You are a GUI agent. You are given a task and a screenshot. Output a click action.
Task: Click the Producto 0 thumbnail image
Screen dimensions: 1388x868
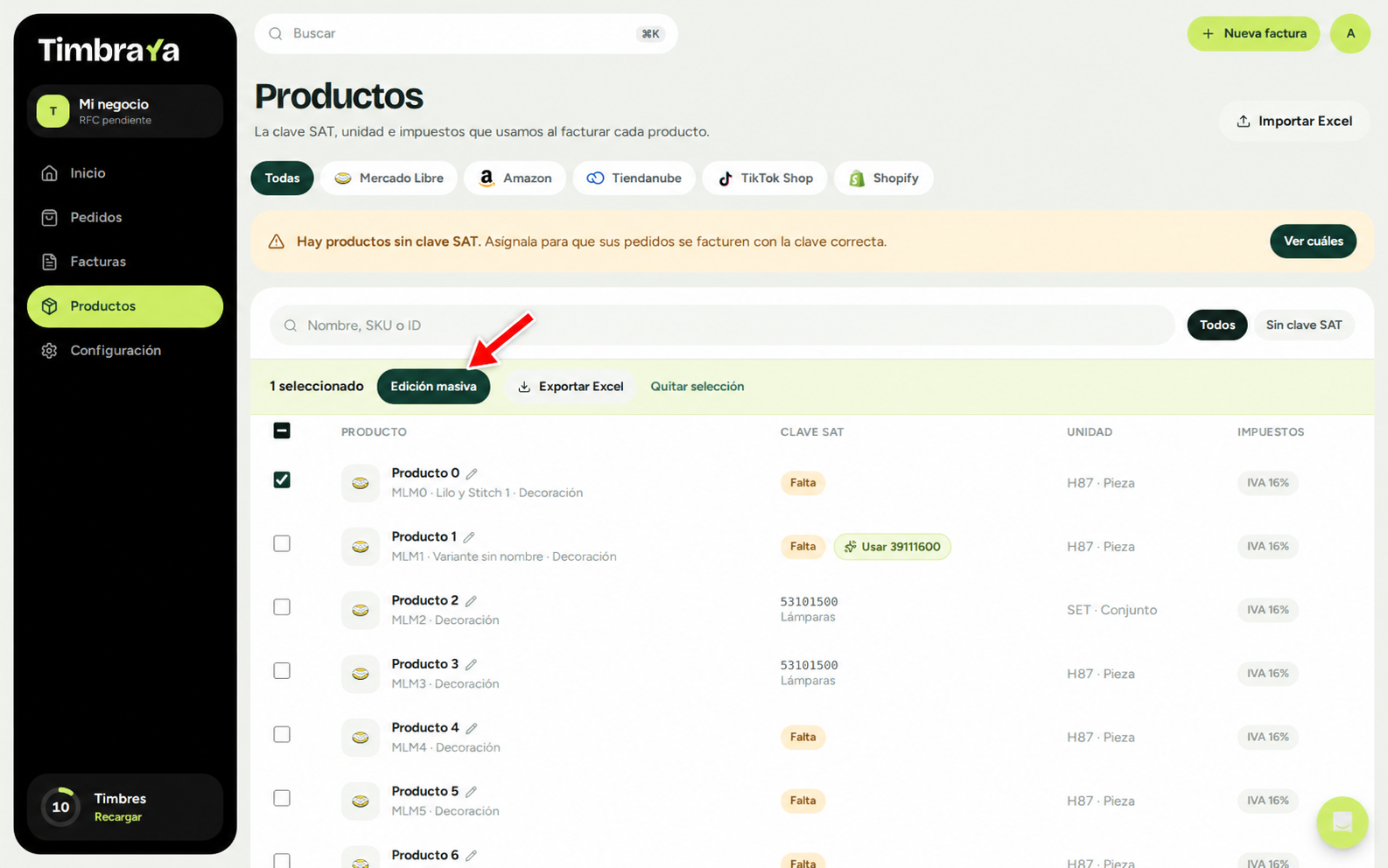pyautogui.click(x=360, y=483)
